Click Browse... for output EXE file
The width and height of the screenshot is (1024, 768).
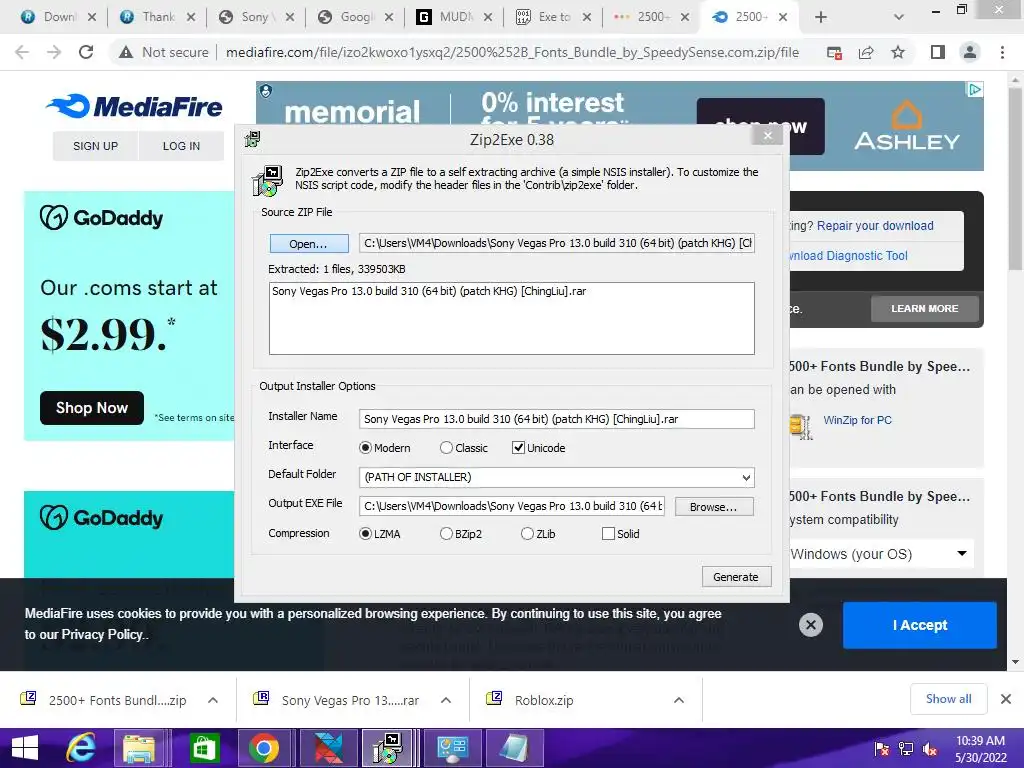point(713,507)
